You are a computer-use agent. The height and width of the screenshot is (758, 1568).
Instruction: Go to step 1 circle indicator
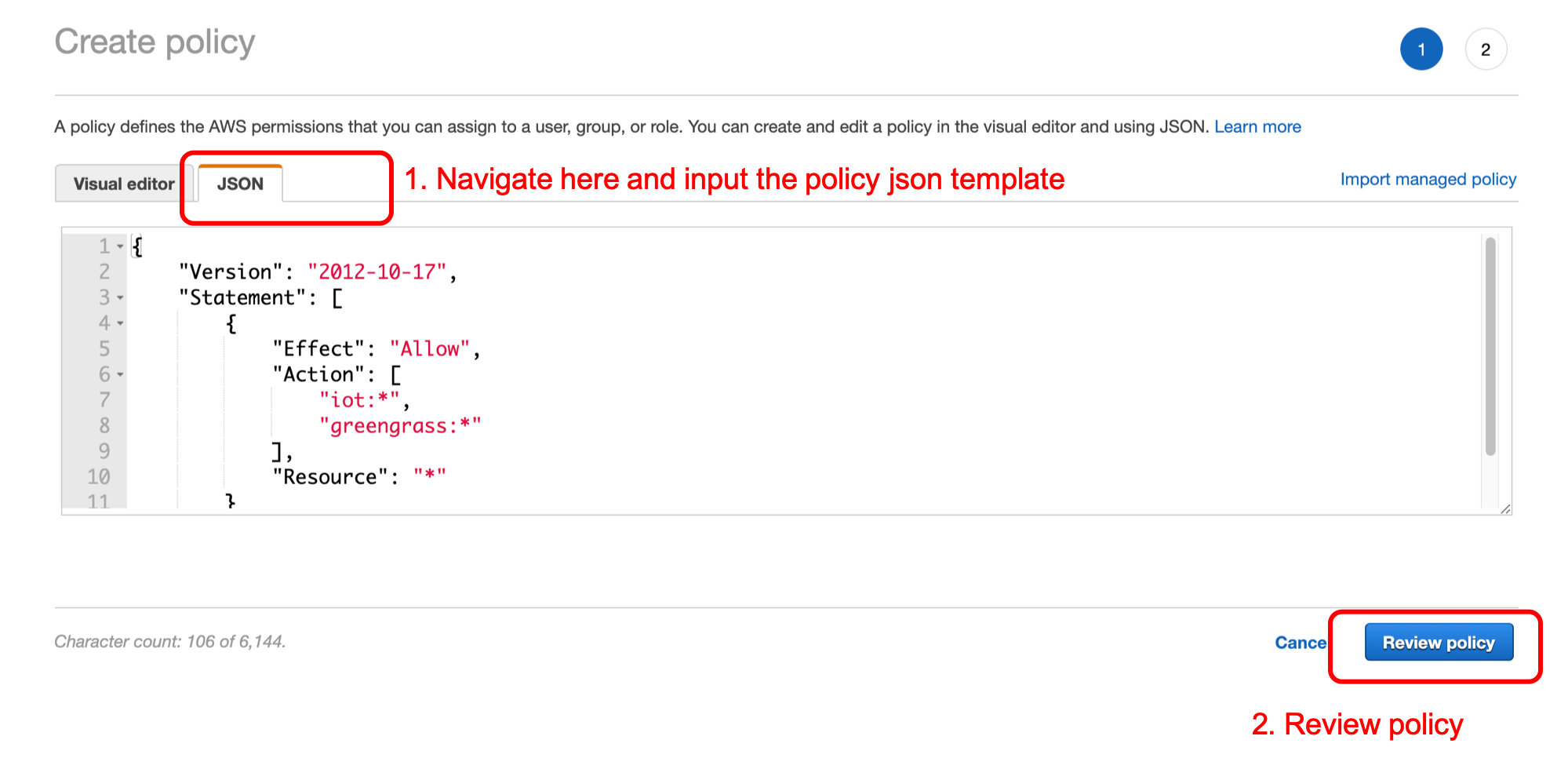pos(1421,49)
